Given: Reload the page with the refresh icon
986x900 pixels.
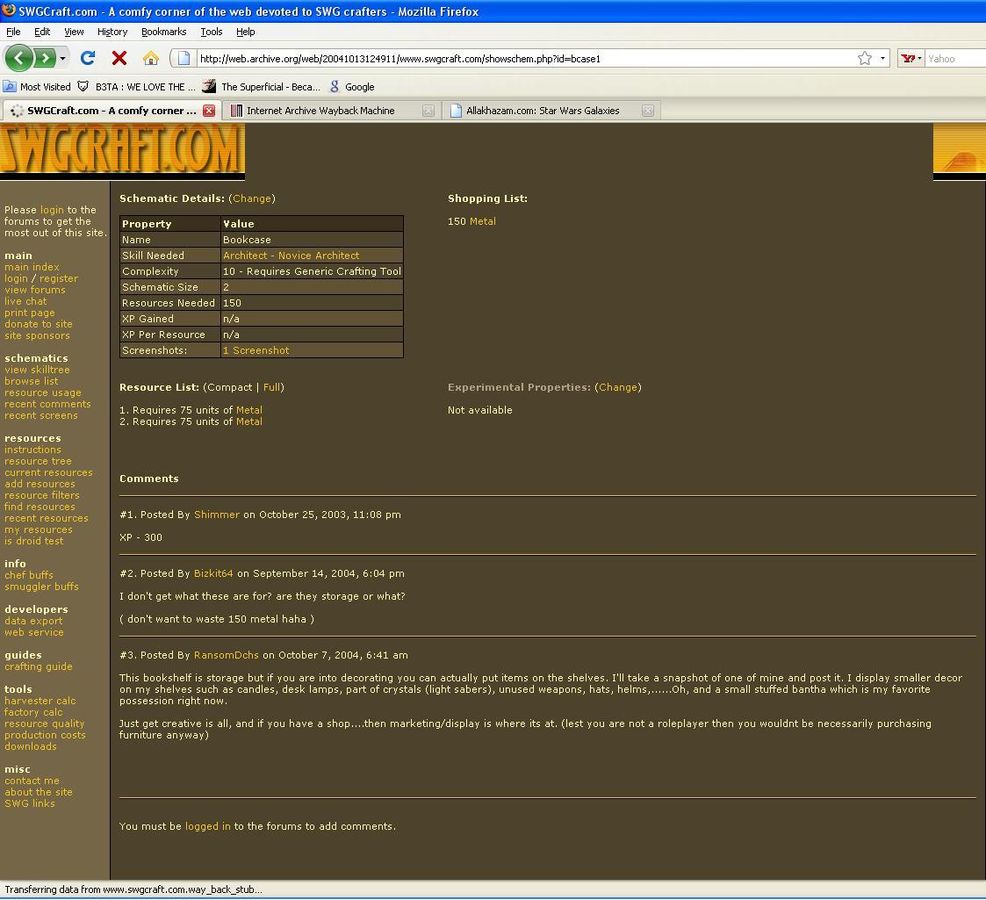Looking at the screenshot, I should tap(88, 58).
